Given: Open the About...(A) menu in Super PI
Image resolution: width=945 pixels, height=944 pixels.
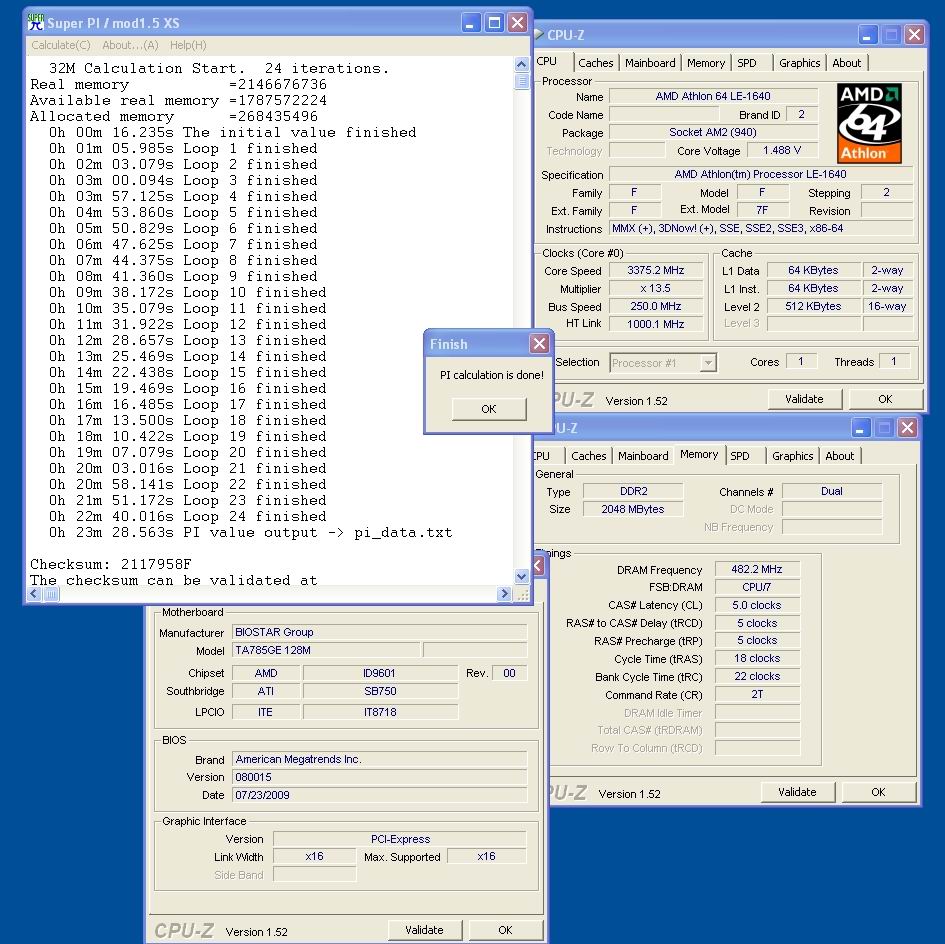Looking at the screenshot, I should coord(130,45).
